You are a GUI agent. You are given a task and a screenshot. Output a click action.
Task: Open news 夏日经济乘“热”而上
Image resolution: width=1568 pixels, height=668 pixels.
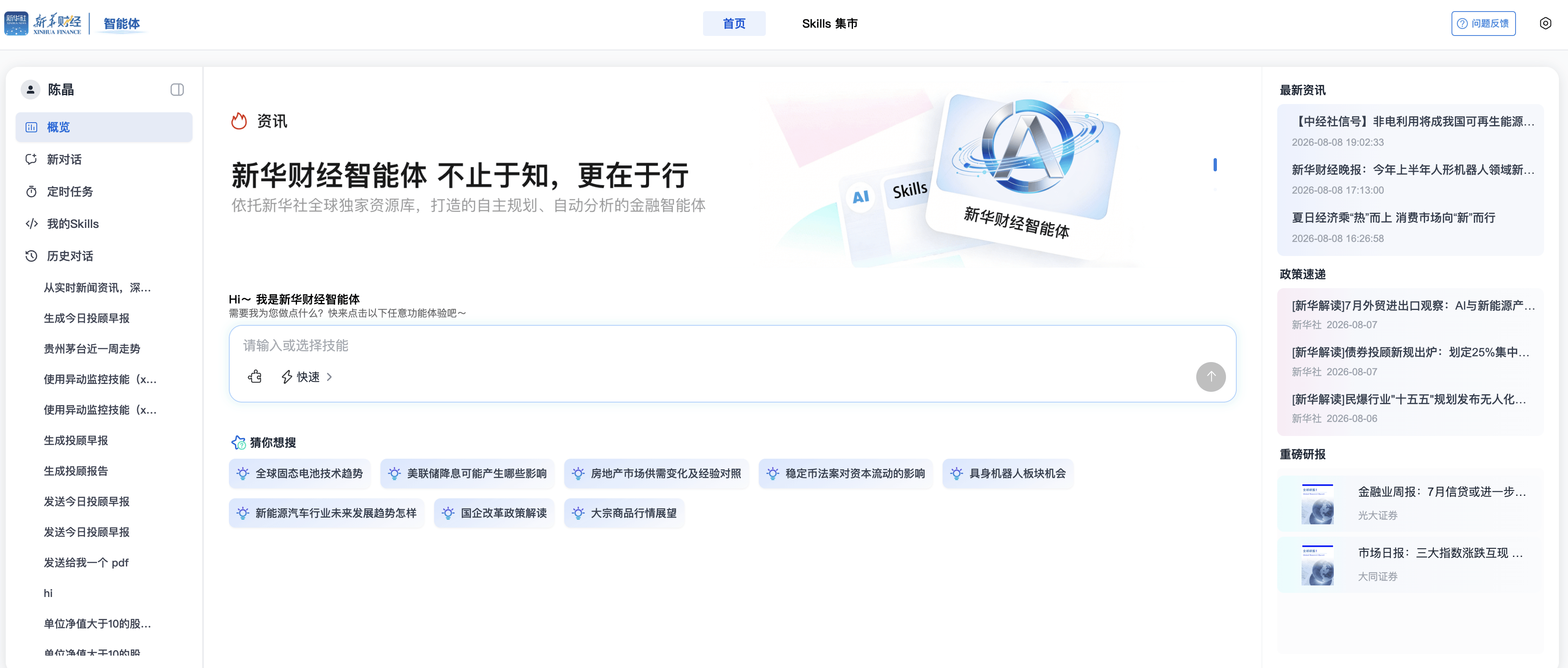point(1393,217)
